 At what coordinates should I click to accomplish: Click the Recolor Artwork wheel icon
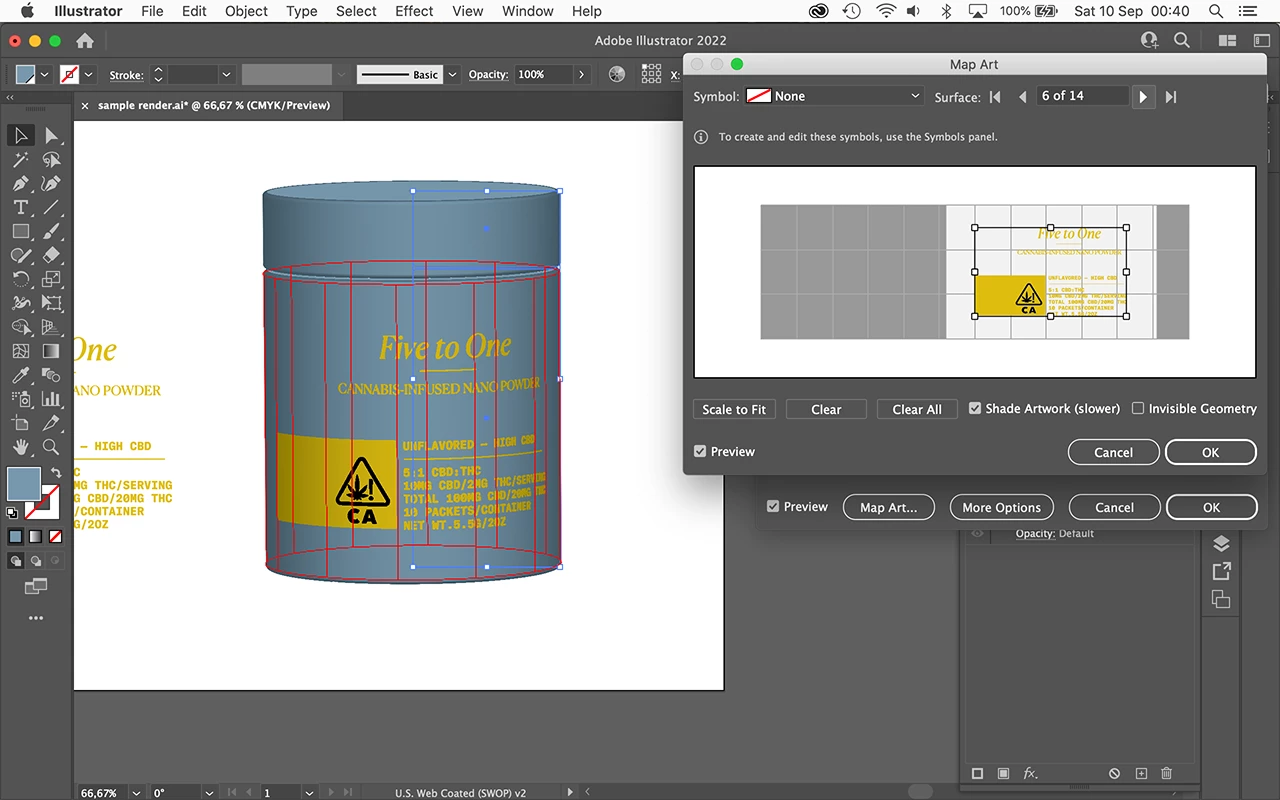pyautogui.click(x=617, y=74)
